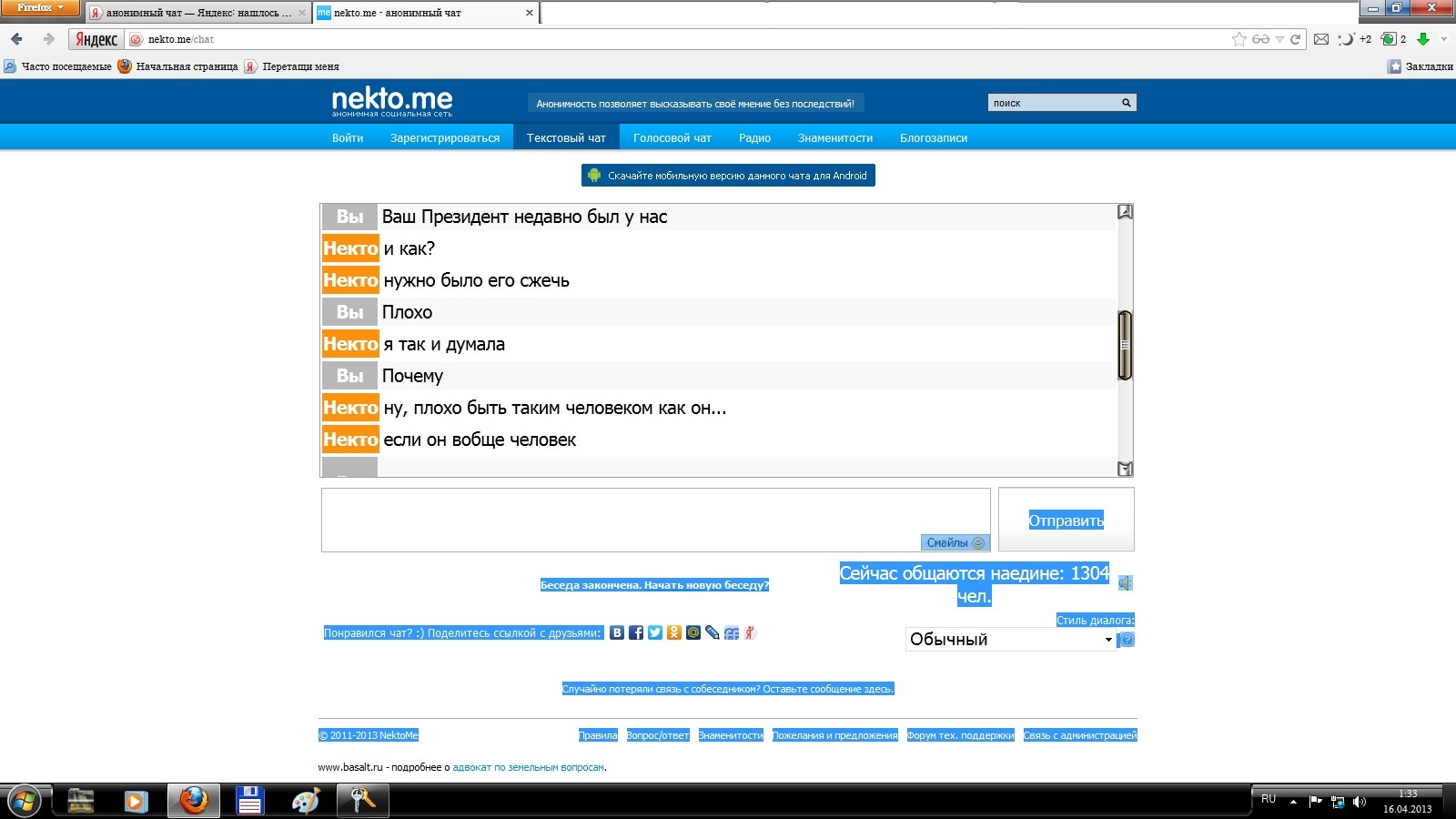Share chat via MoiKrug icon
Screen dimensions: 1456x819
click(x=732, y=632)
